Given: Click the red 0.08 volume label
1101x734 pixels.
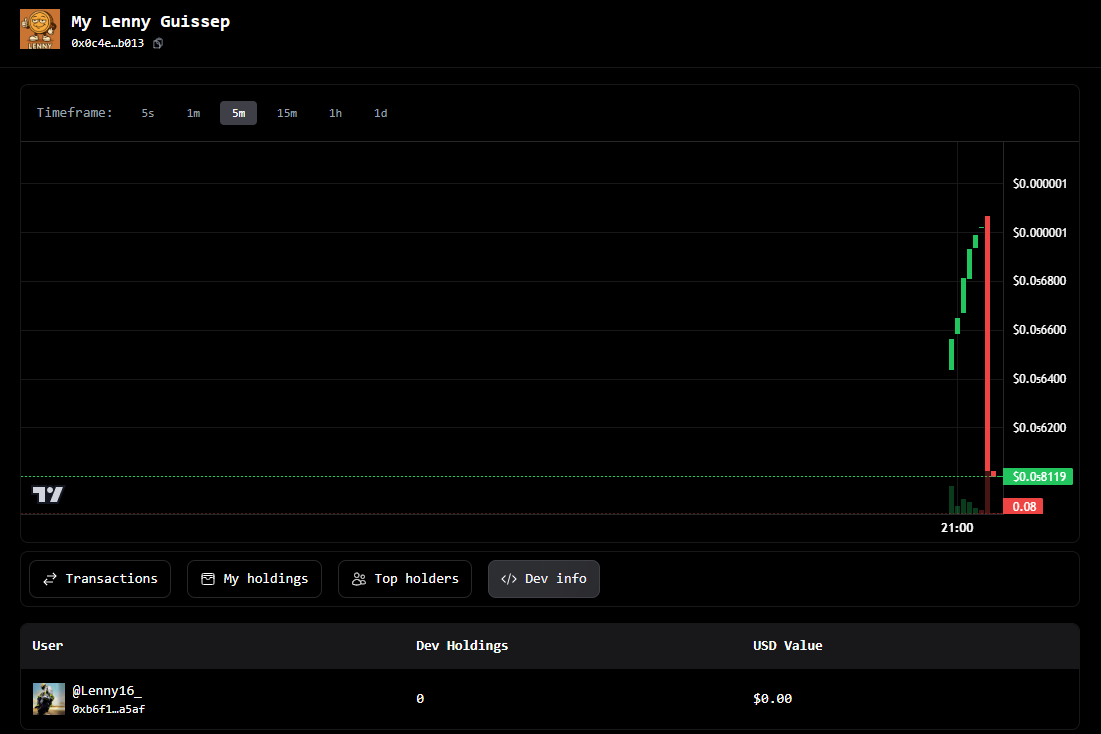Looking at the screenshot, I should pos(1023,507).
